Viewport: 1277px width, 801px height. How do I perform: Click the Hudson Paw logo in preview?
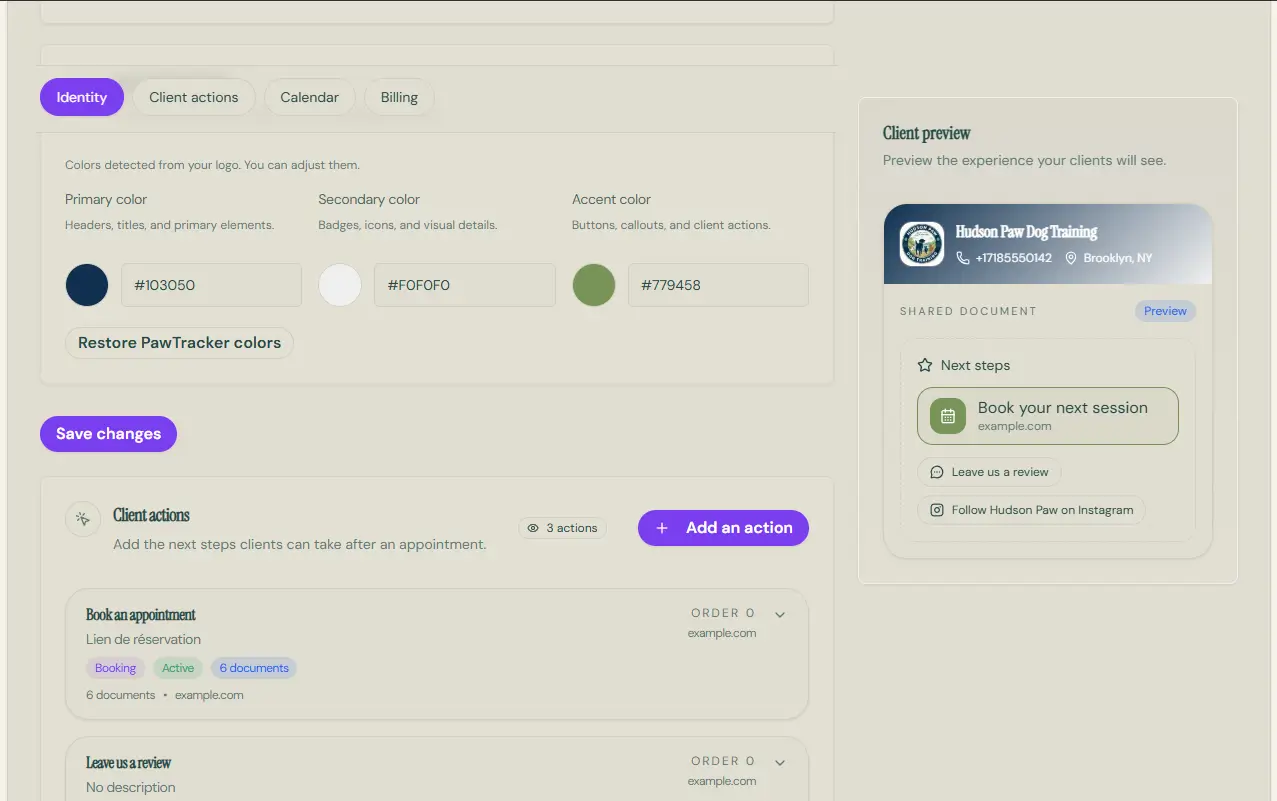921,244
